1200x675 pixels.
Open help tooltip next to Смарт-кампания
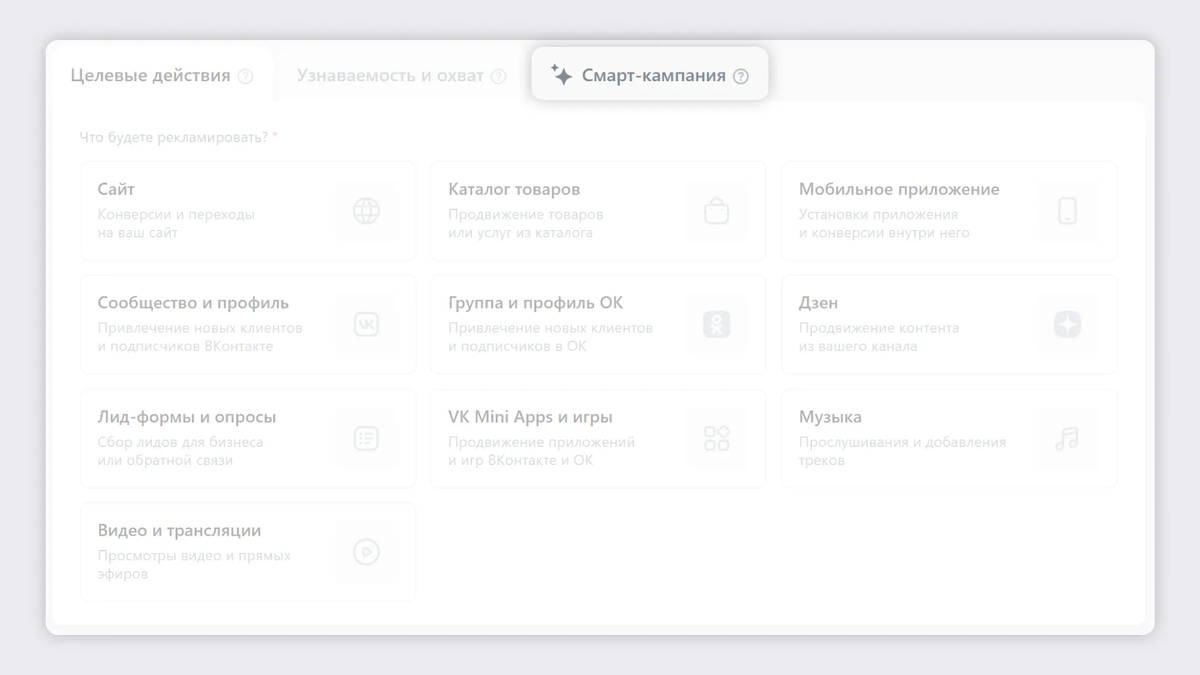[x=740, y=74]
